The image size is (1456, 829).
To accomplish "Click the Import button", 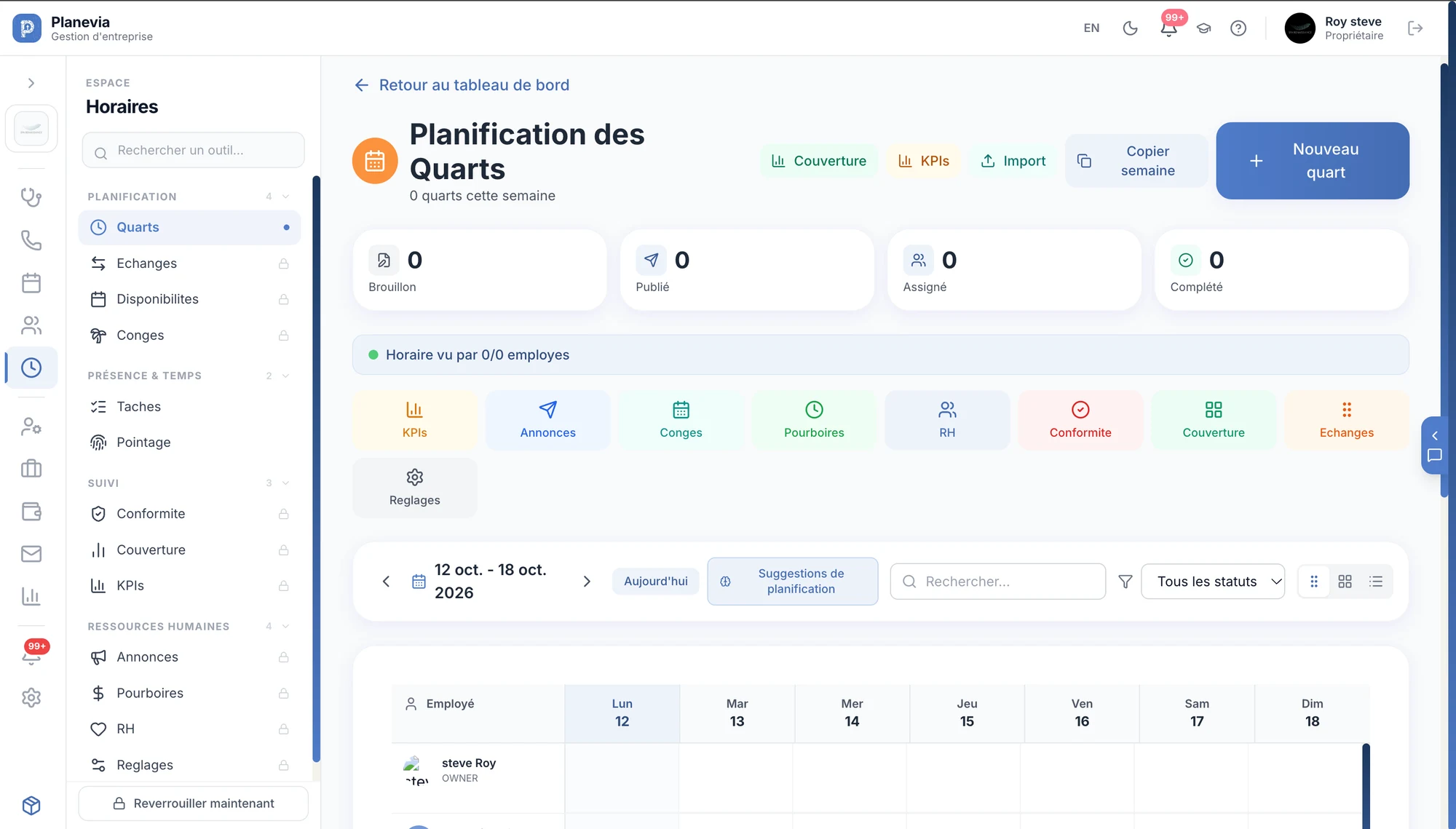I will (1013, 161).
